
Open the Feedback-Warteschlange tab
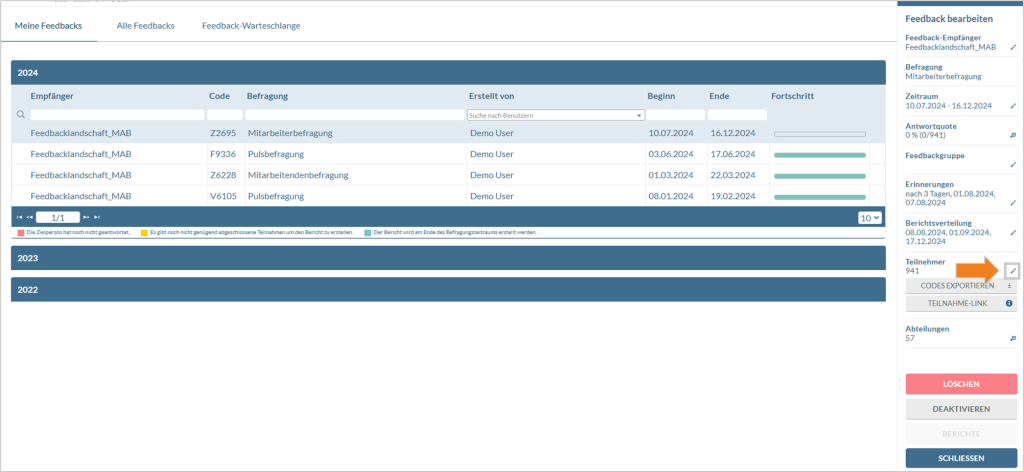point(251,26)
